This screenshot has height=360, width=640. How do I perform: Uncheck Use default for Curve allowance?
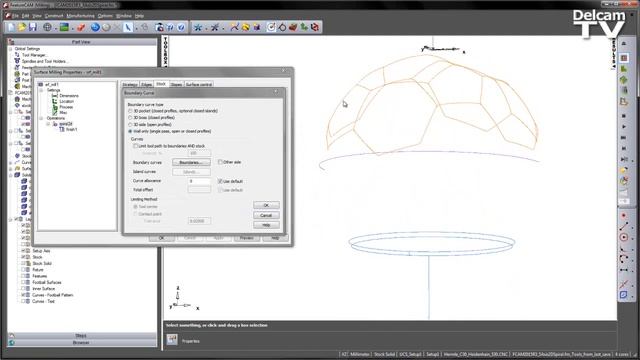220,181
